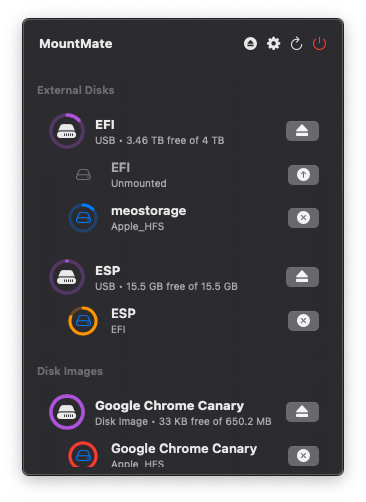Unmount the ESP EFI partition
Image resolution: width=366 pixels, height=502 pixels.
tap(303, 321)
